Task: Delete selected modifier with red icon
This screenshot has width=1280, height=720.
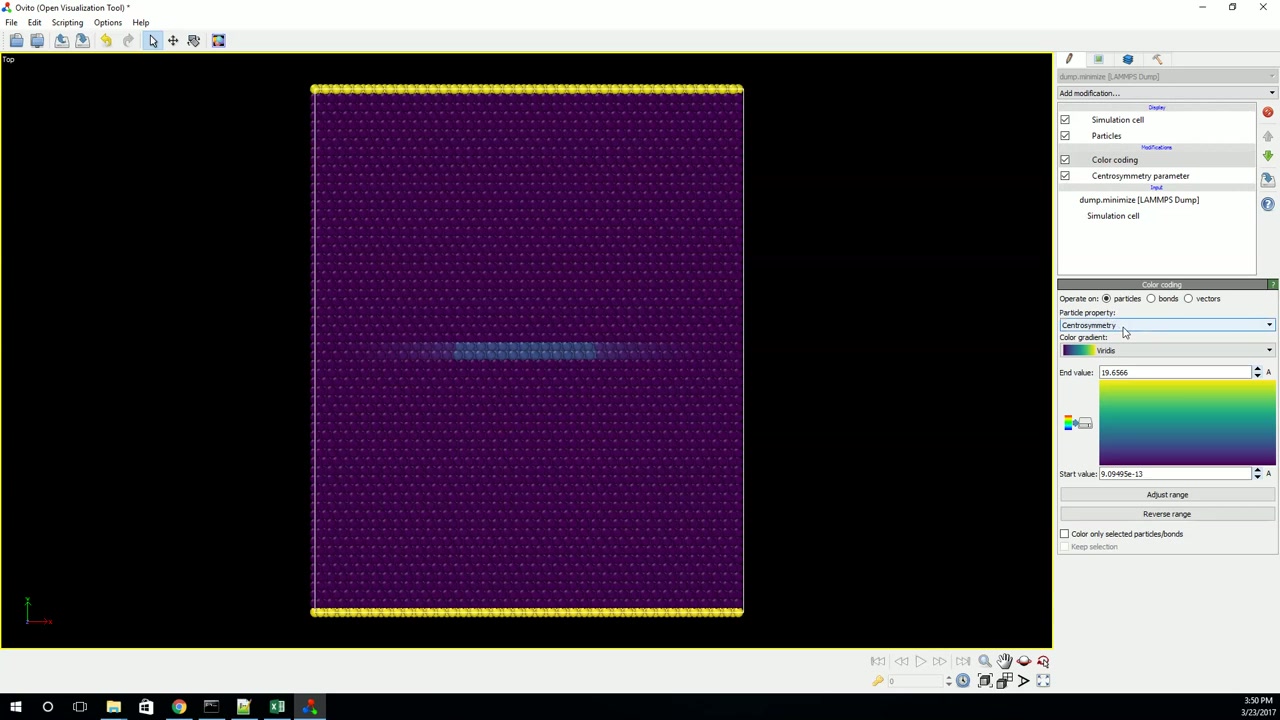Action: tap(1268, 113)
